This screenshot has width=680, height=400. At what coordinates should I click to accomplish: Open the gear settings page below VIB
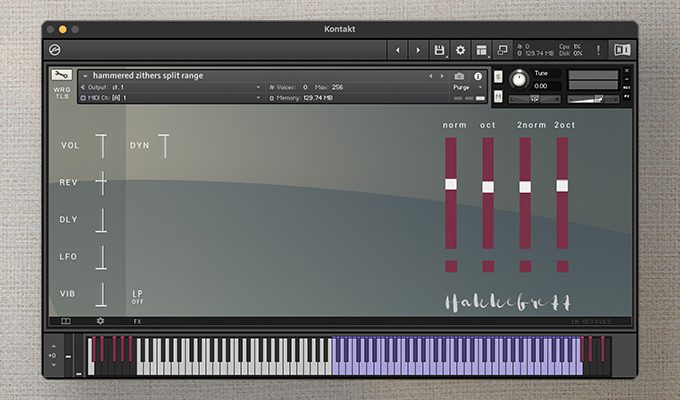click(100, 321)
